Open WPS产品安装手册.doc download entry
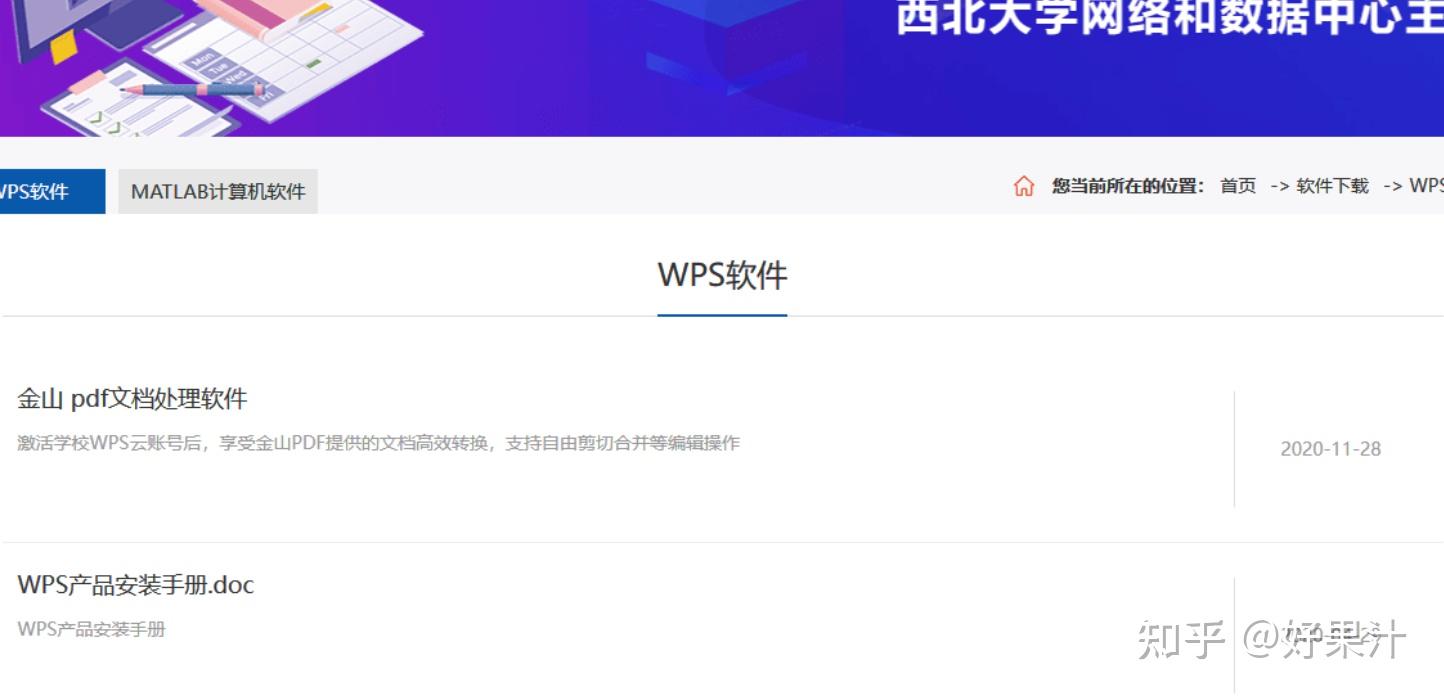This screenshot has width=1444, height=698. tap(136, 585)
